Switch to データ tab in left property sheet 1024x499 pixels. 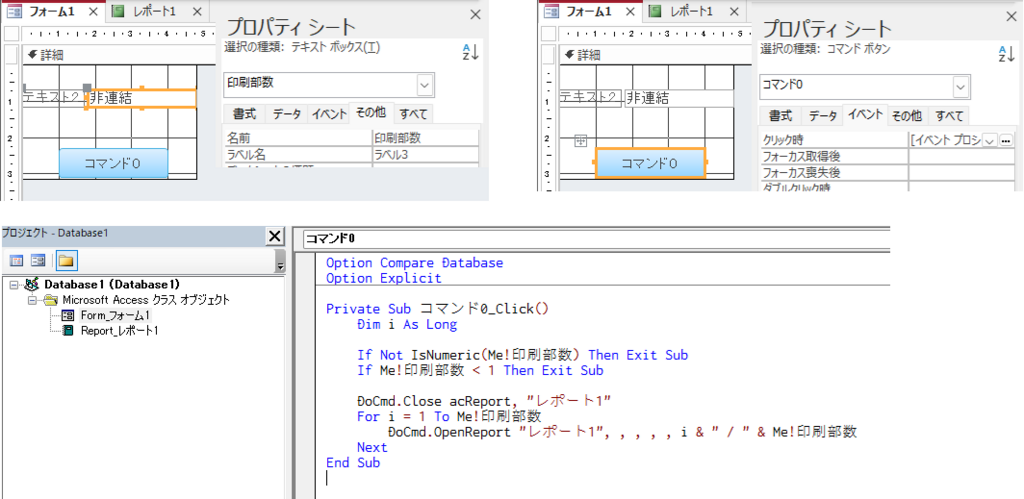(286, 114)
